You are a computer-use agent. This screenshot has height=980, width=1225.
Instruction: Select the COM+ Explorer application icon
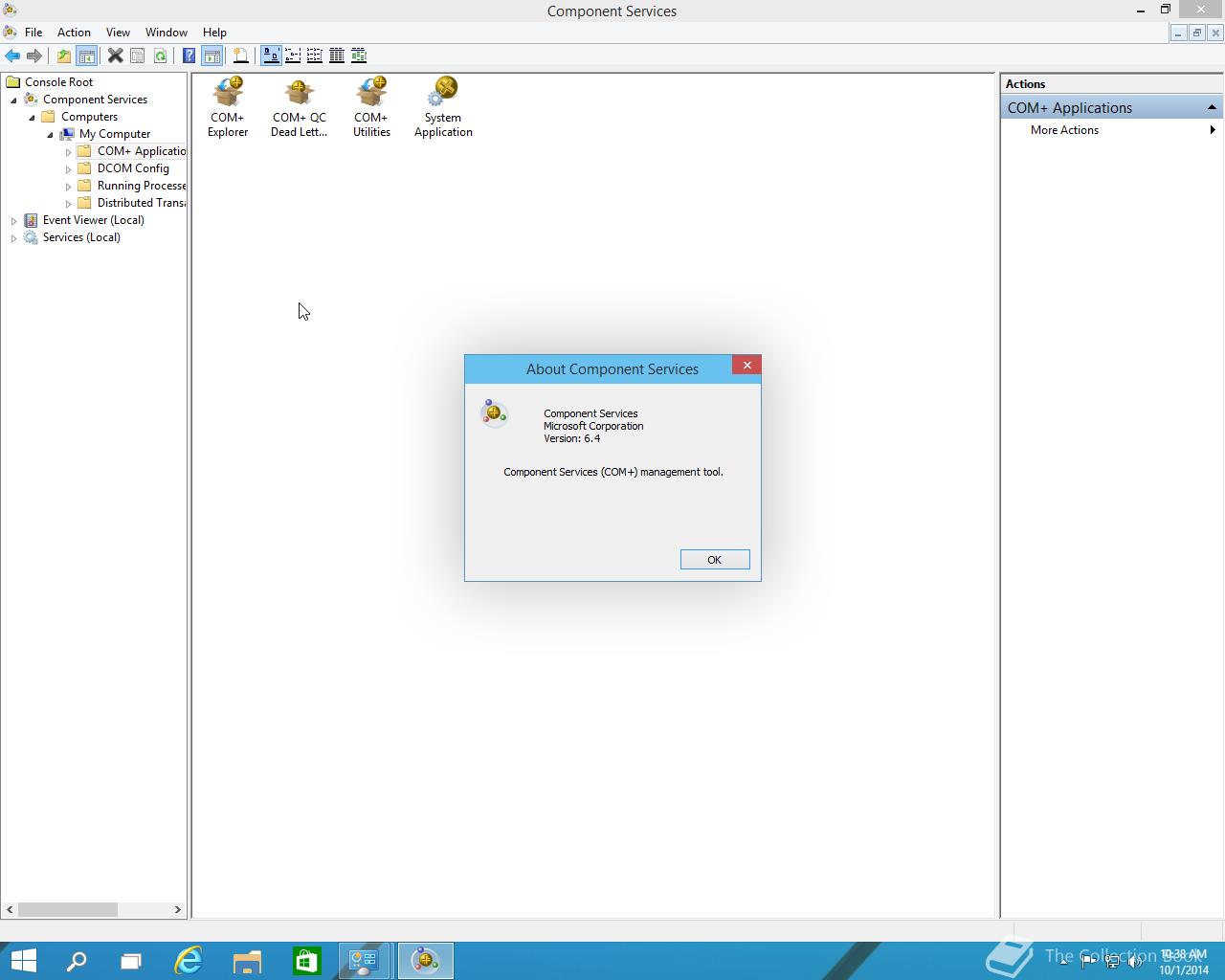coord(228,107)
